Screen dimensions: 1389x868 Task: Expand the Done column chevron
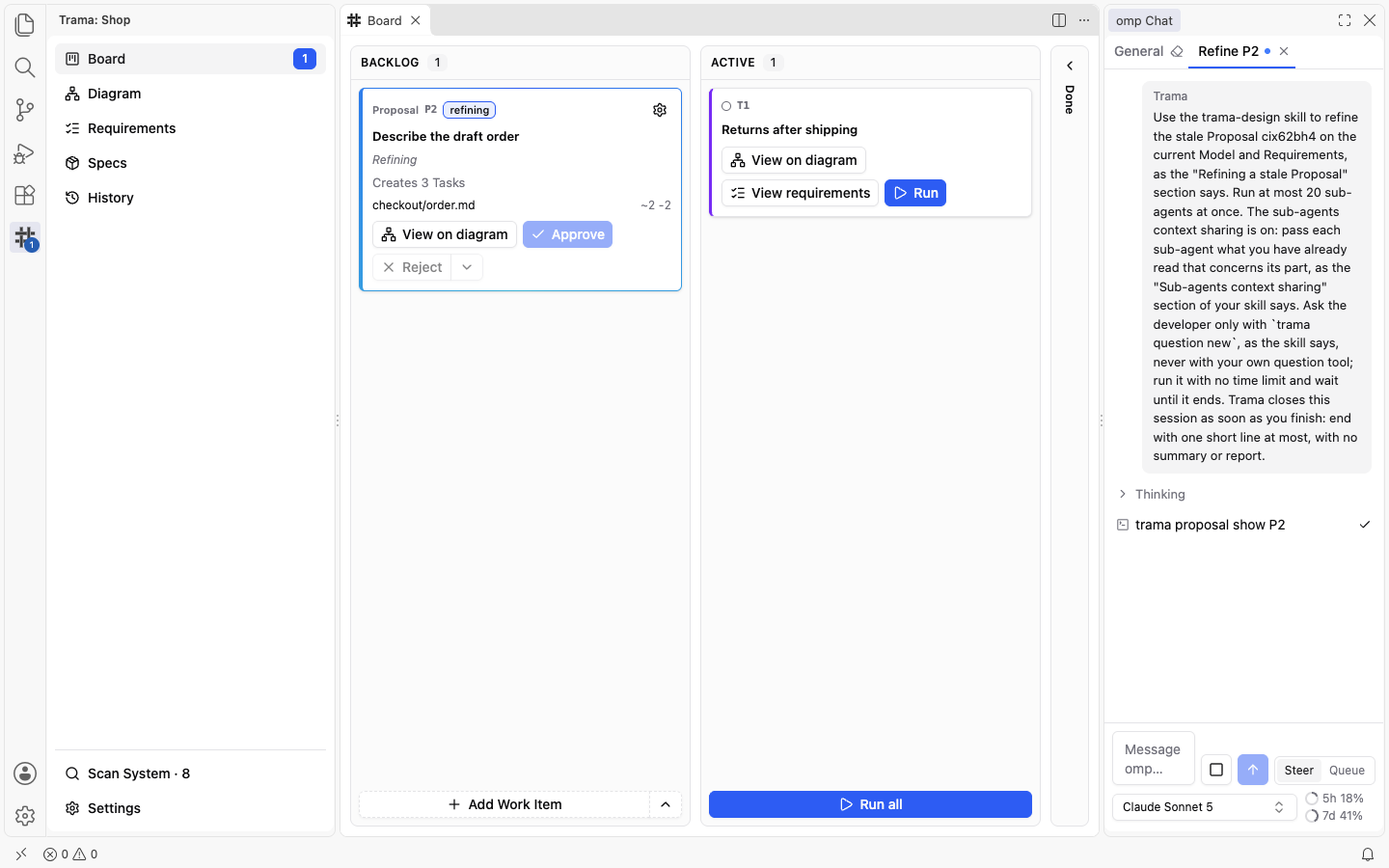pyautogui.click(x=1070, y=66)
